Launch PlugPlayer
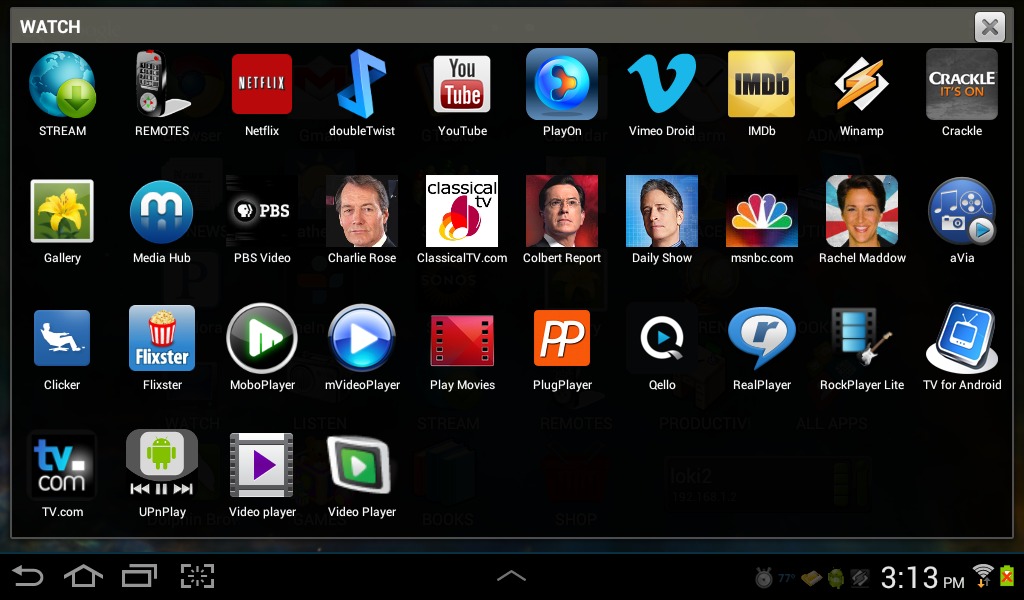The image size is (1024, 600). [562, 338]
